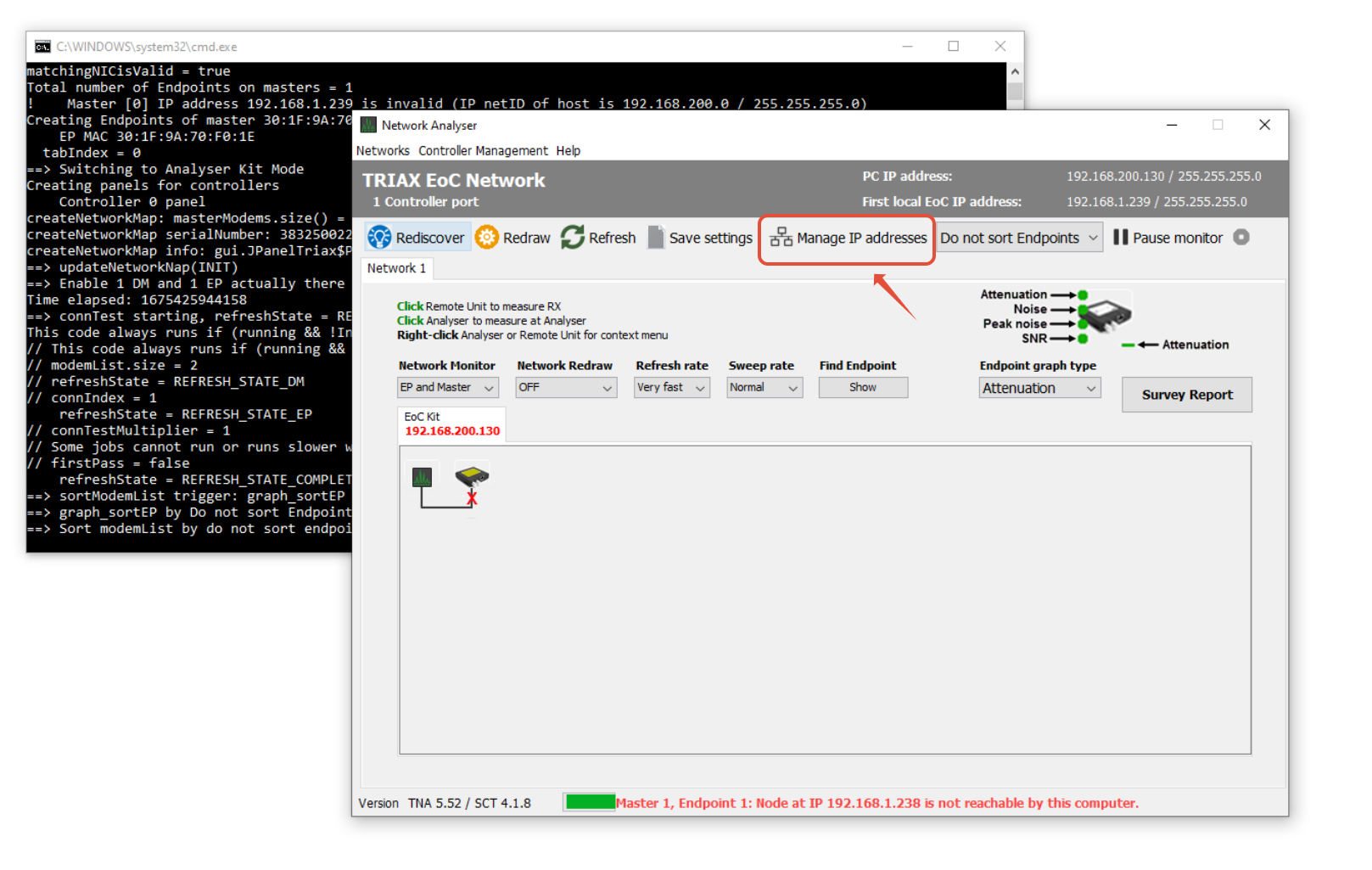Viewport: 1372px width, 870px height.
Task: Maximize the cmd.exe window
Action: [x=954, y=47]
